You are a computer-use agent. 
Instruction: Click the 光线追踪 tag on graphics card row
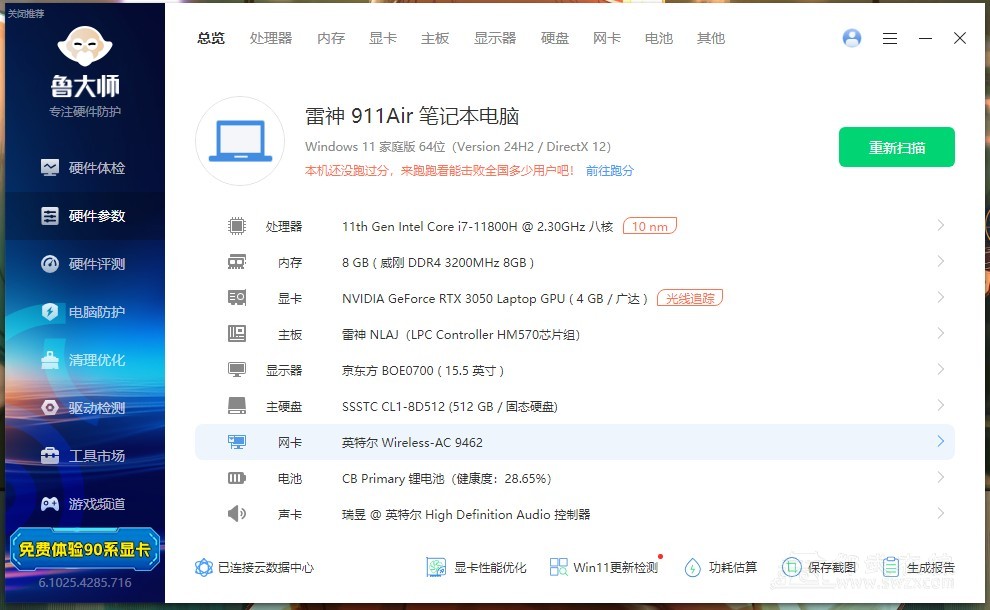(690, 298)
